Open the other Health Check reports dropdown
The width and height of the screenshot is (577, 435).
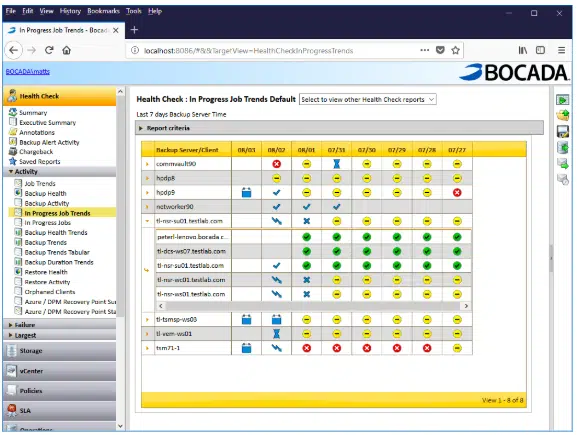point(368,99)
